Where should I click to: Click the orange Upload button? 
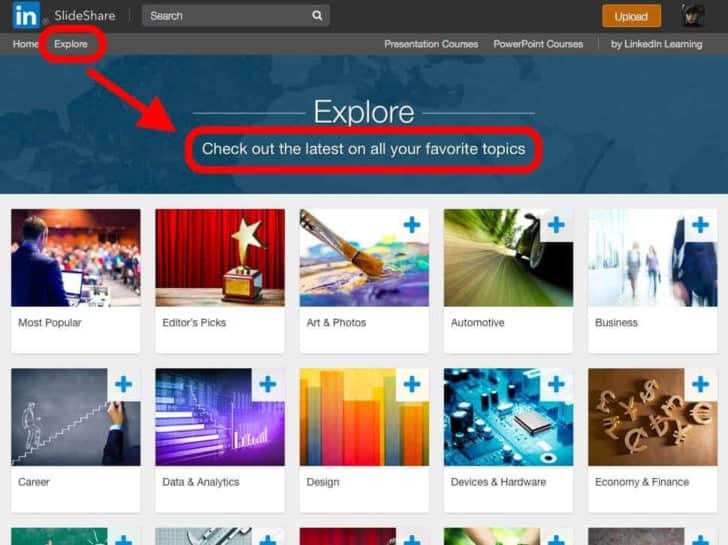(x=631, y=16)
